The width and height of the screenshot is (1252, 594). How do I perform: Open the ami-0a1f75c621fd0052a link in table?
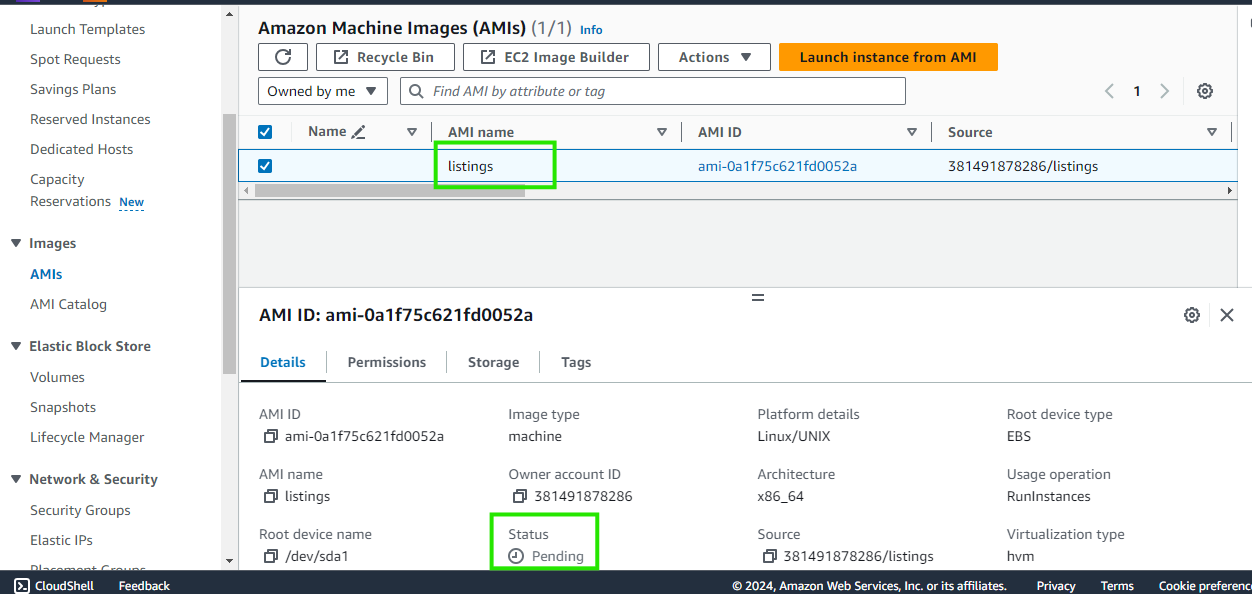pos(777,166)
